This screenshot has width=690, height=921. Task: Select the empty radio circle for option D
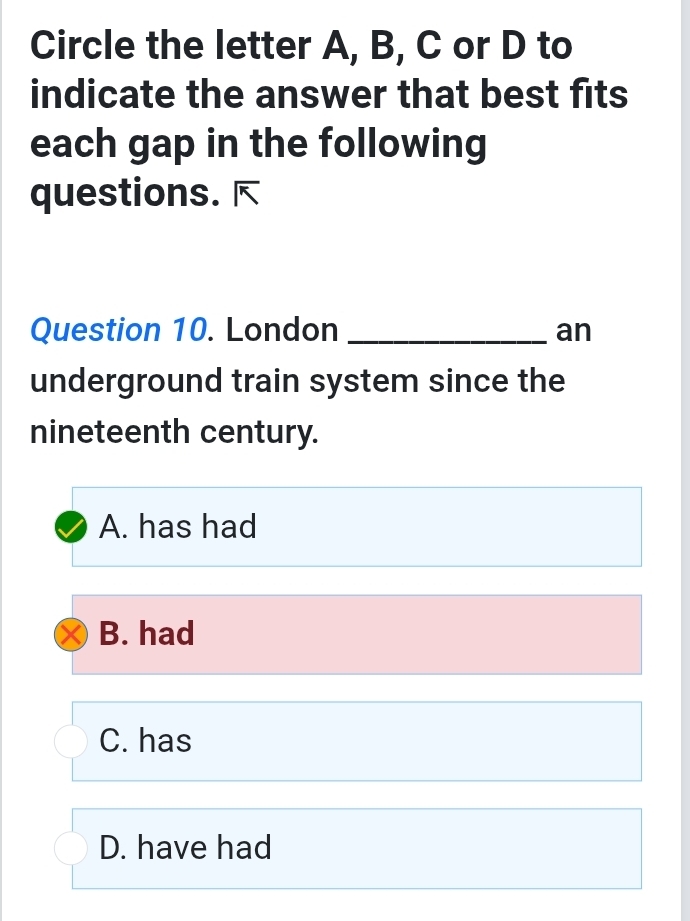point(71,849)
